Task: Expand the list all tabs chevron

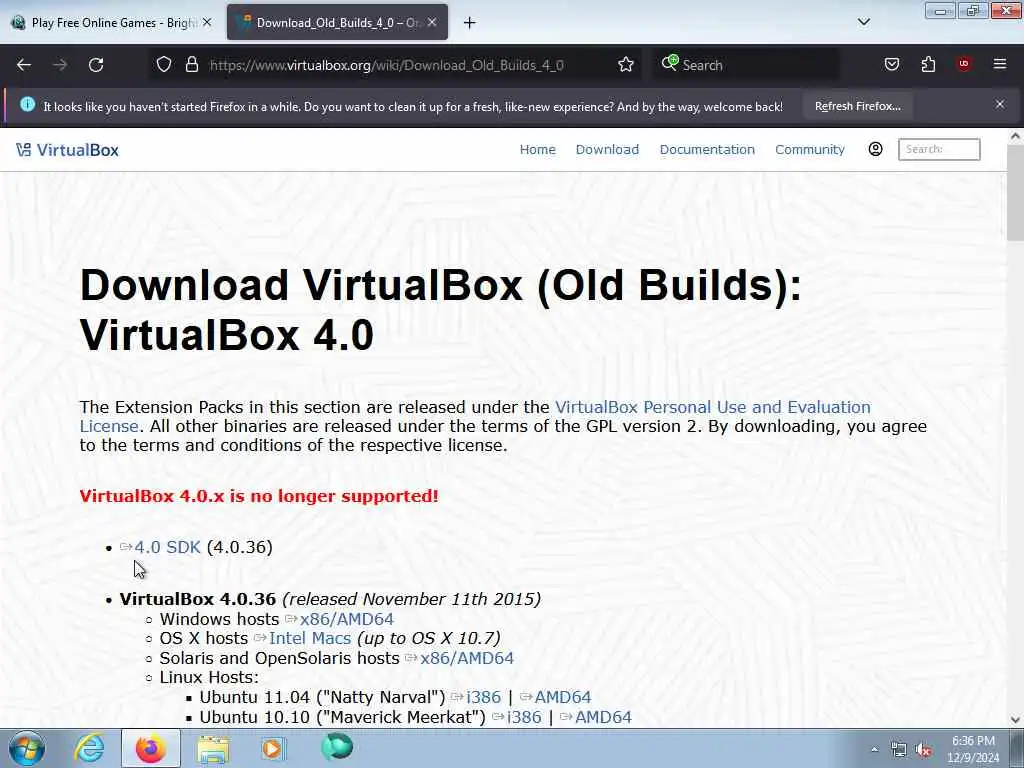Action: (x=863, y=22)
